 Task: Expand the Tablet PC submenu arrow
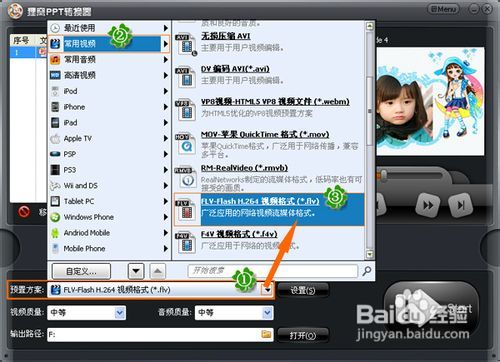(x=165, y=201)
